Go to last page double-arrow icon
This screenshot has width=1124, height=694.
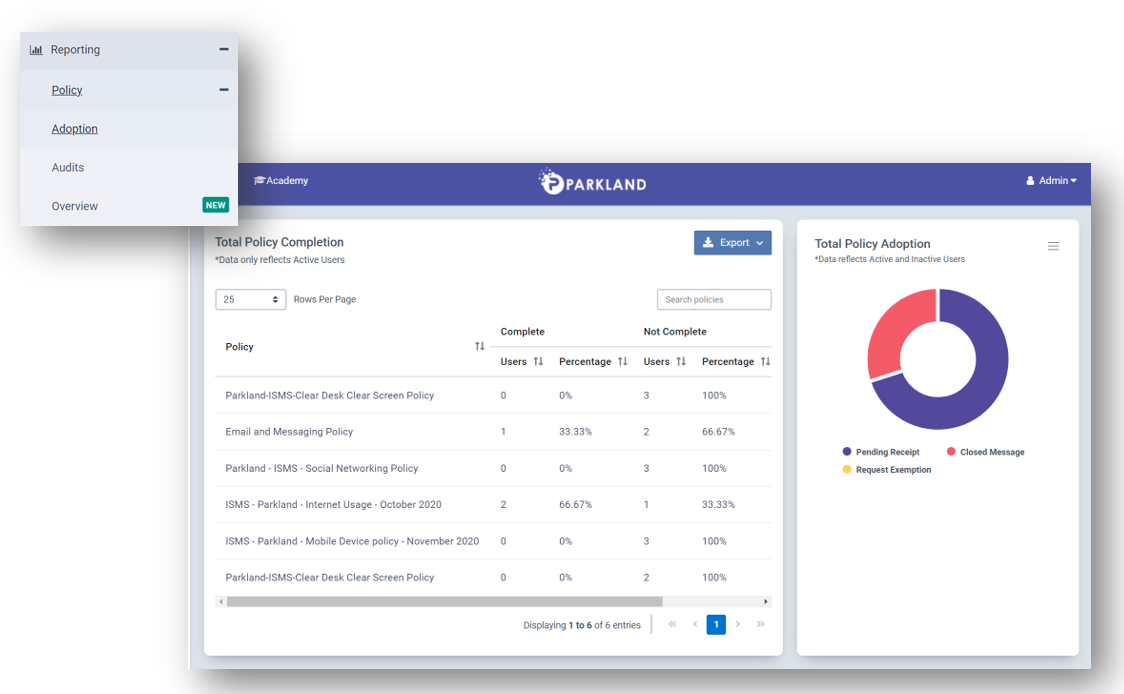pos(761,625)
